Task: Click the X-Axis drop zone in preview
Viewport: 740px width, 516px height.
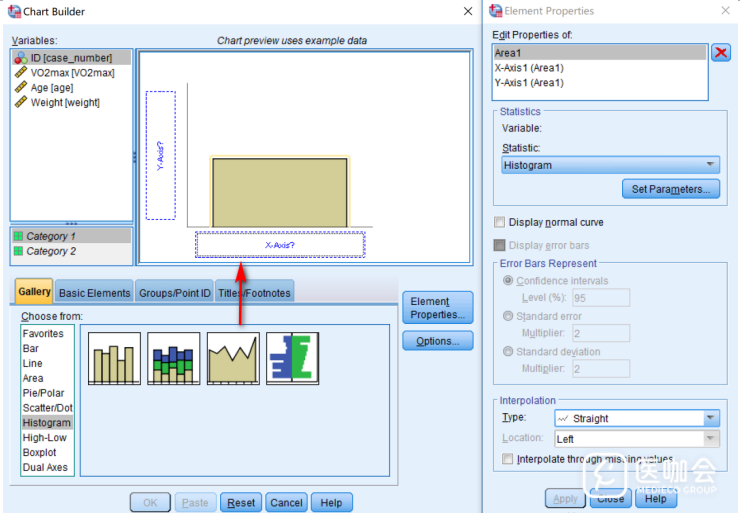Action: tap(280, 245)
